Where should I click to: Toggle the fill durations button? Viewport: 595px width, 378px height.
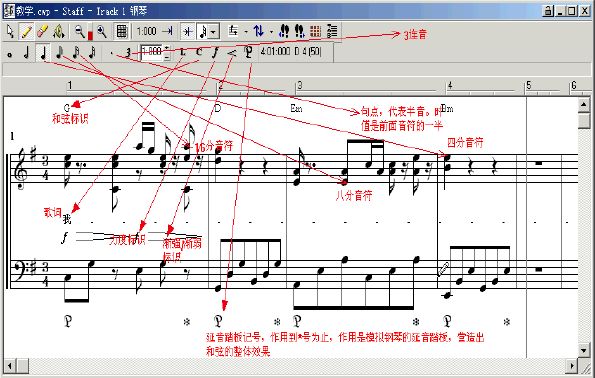(187, 31)
